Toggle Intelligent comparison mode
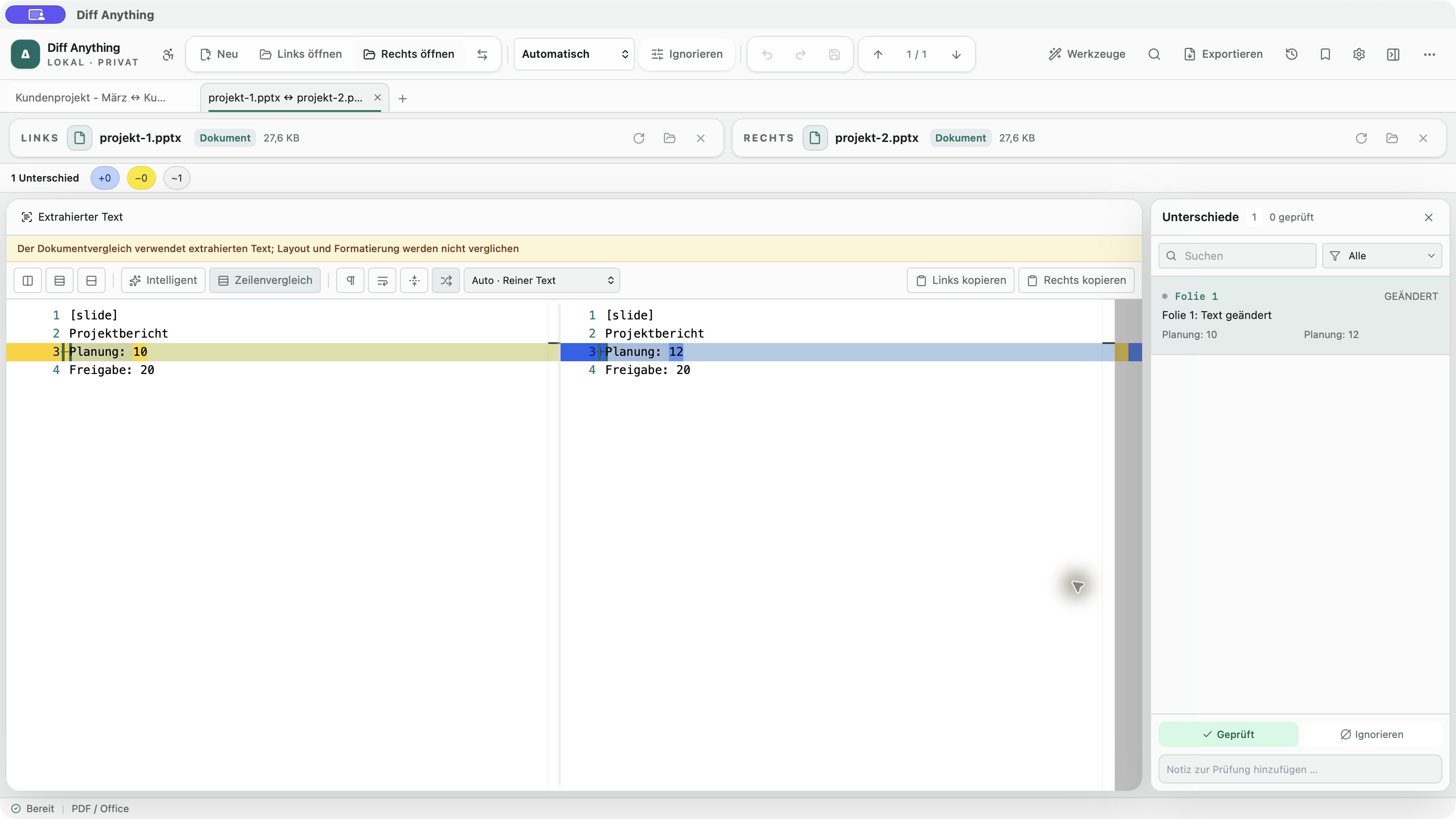The height and width of the screenshot is (819, 1456). pos(163,280)
